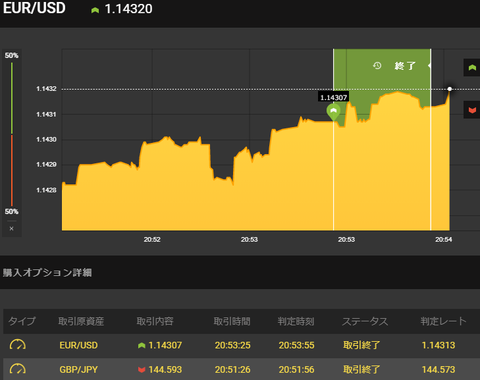
Task: Click the speedometer icon in the EUR/USD row
Action: click(18, 345)
